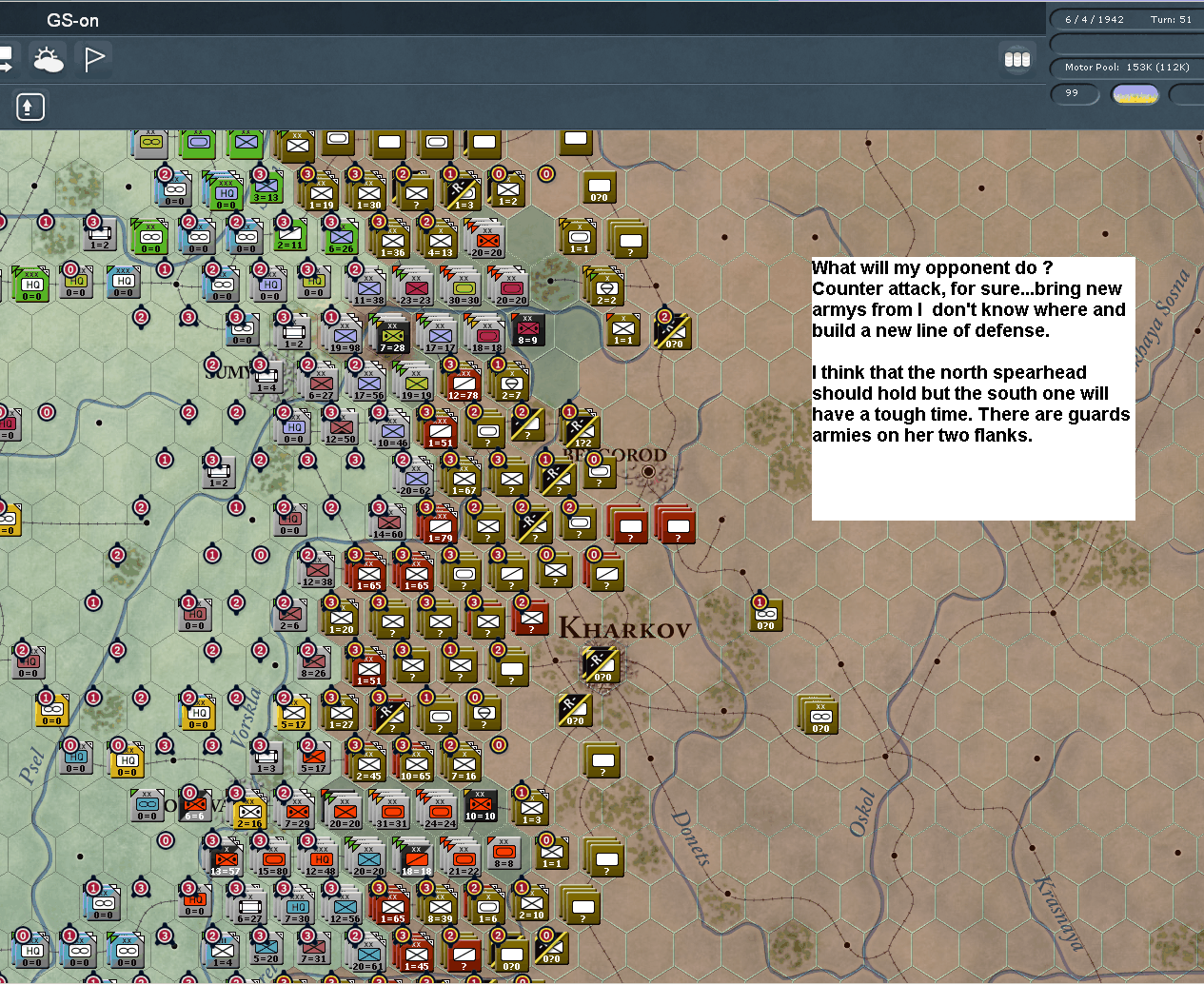This screenshot has height=985, width=1204.
Task: Click the up-arrow button below the toolbar
Action: tap(30, 107)
